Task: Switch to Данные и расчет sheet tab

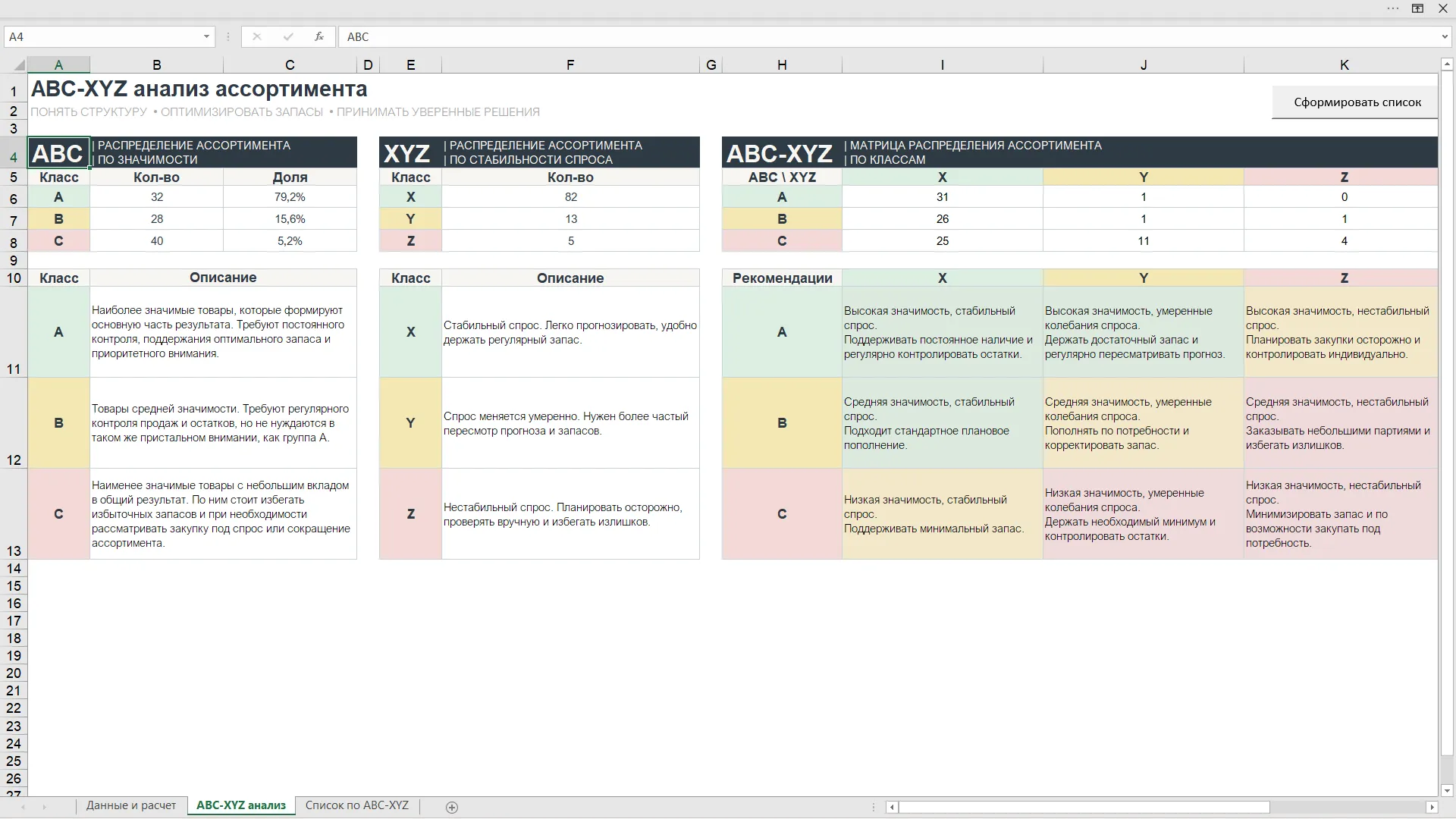Action: click(131, 805)
